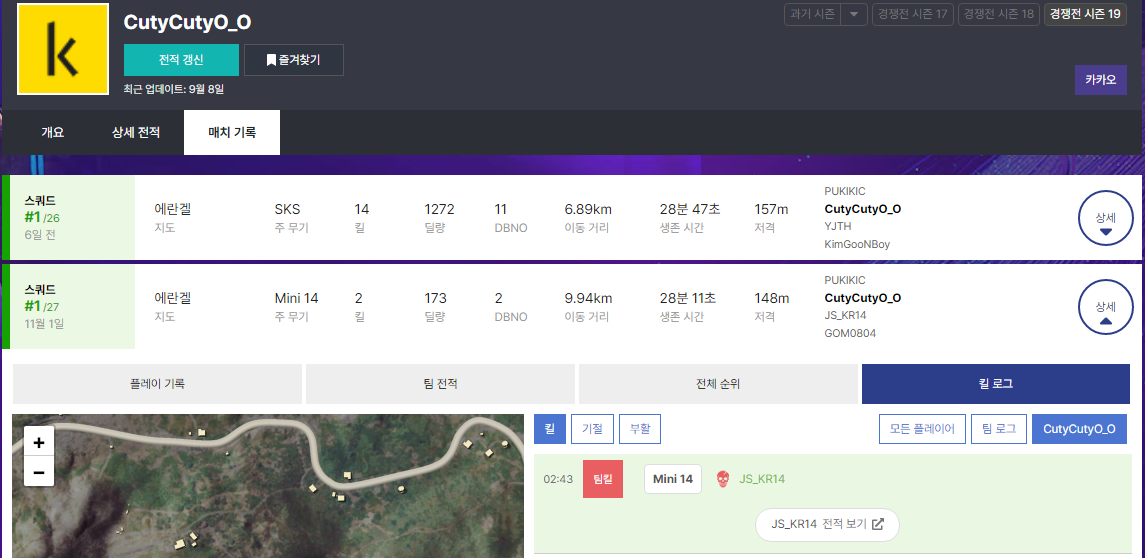Click the bookmark 즐겨찾기 favorites button
The width and height of the screenshot is (1145, 558).
pos(294,60)
